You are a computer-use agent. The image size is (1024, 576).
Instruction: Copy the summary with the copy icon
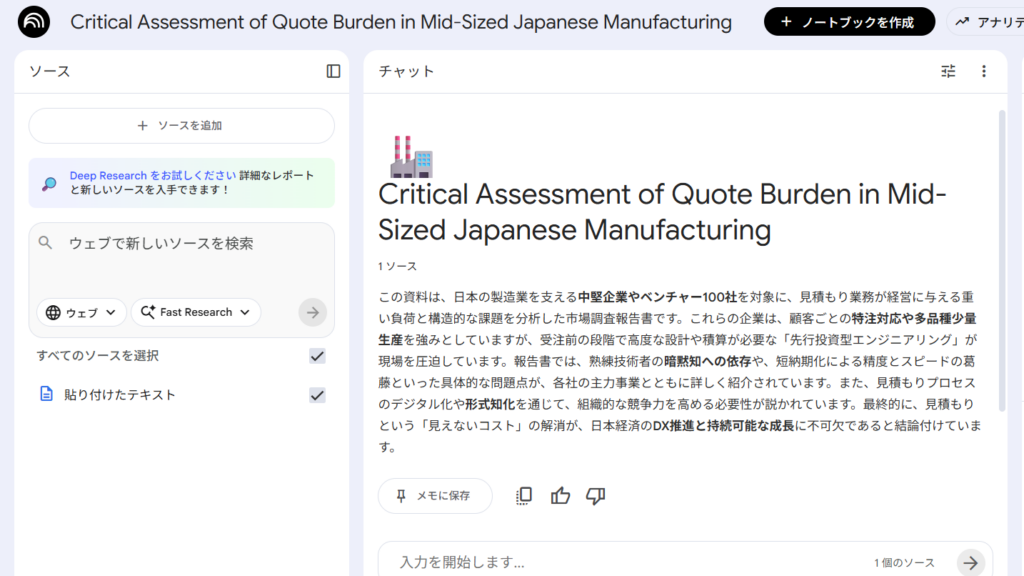524,496
